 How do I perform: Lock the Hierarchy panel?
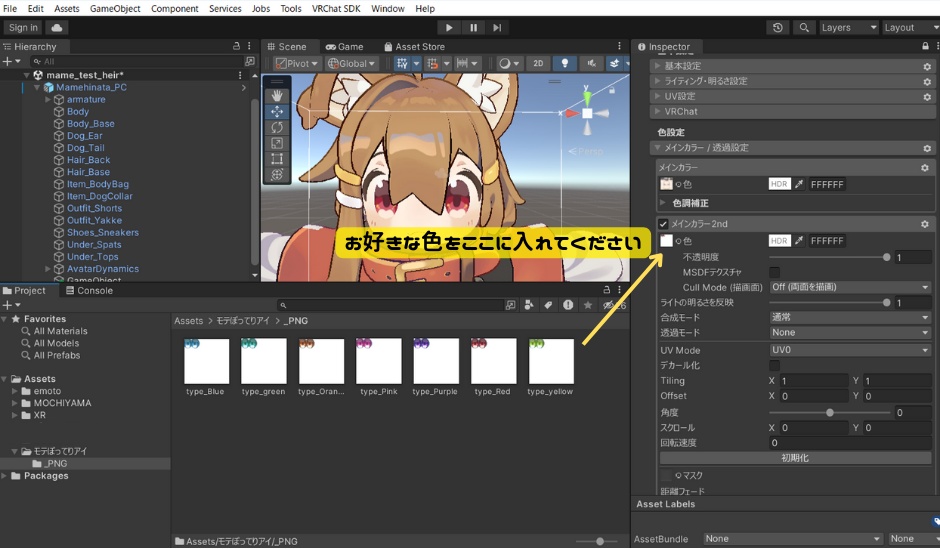(x=236, y=46)
